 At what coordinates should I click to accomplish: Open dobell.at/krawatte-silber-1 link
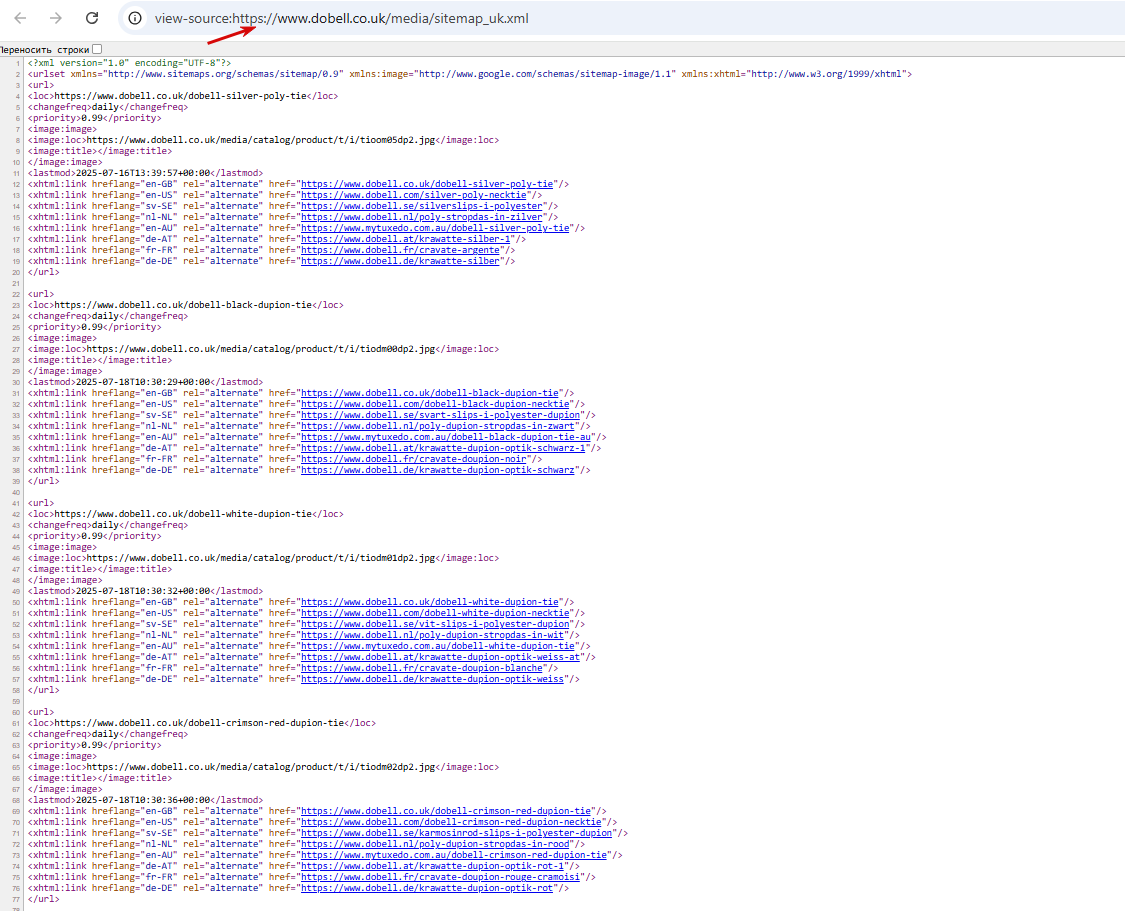pyautogui.click(x=405, y=239)
